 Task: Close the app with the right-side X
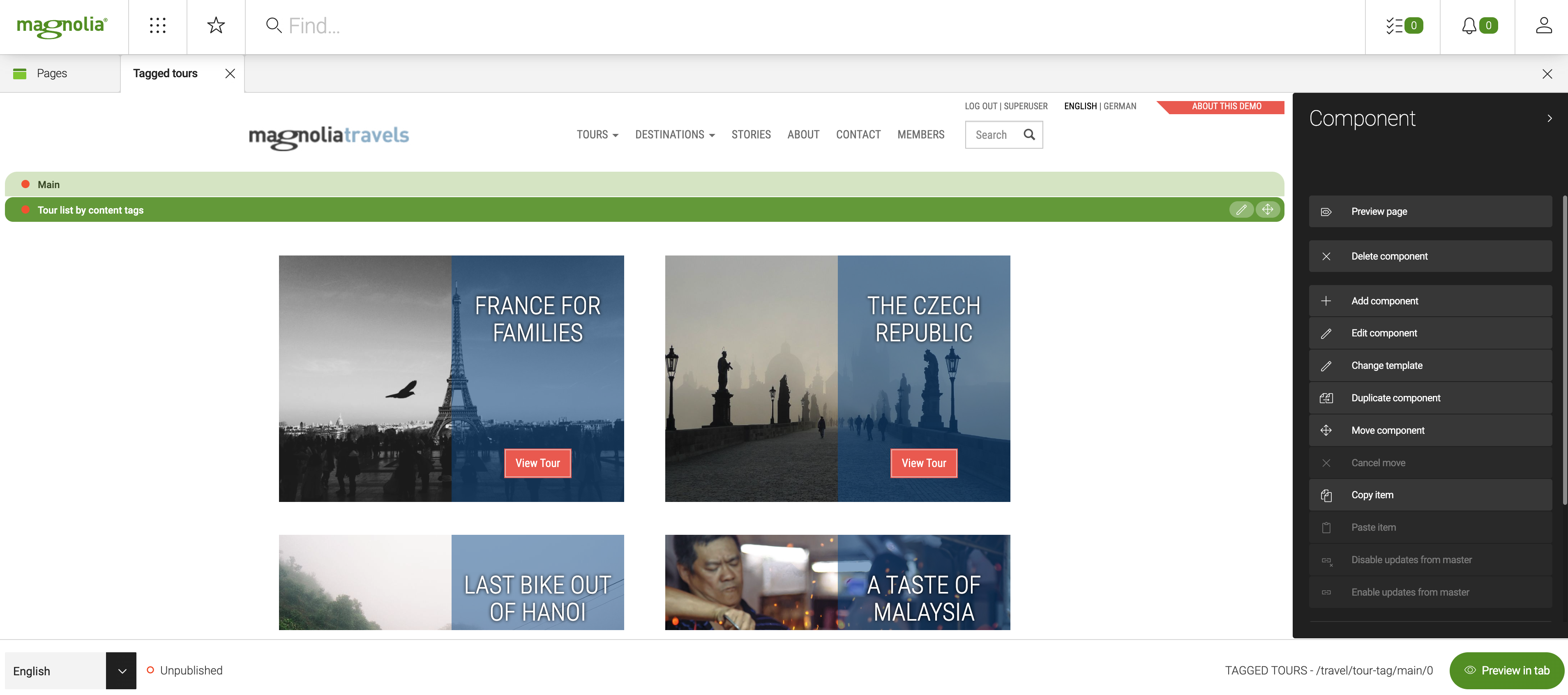[x=1547, y=74]
